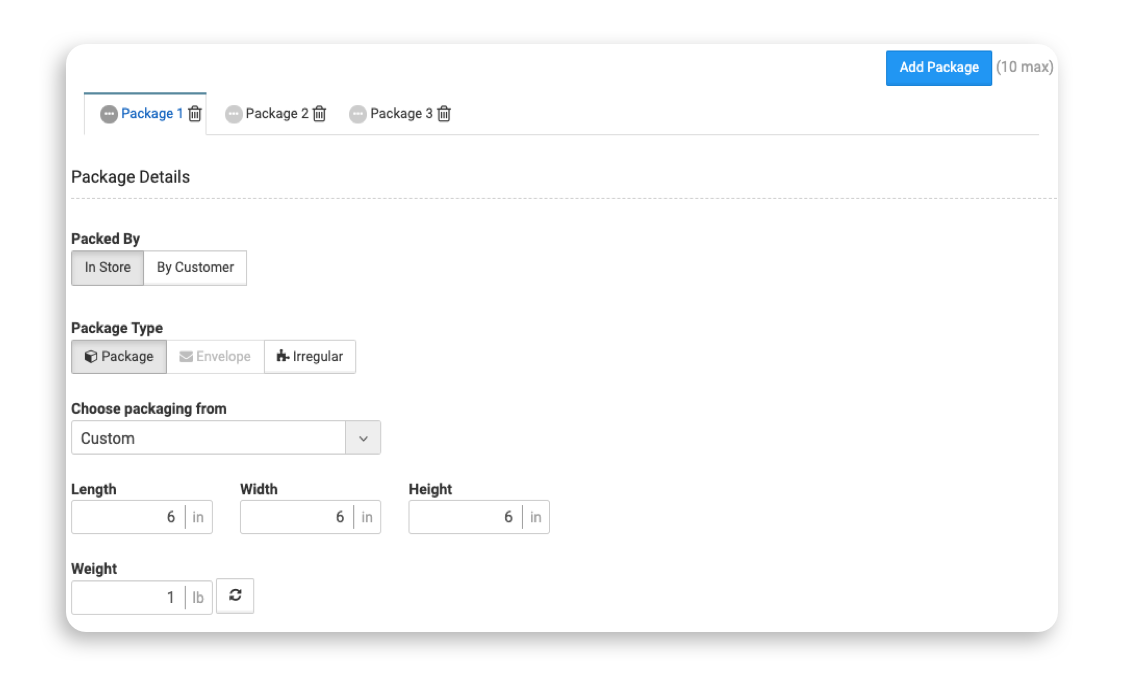This screenshot has height=676, width=1123.
Task: Click the Package Details heading
Action: click(x=130, y=177)
